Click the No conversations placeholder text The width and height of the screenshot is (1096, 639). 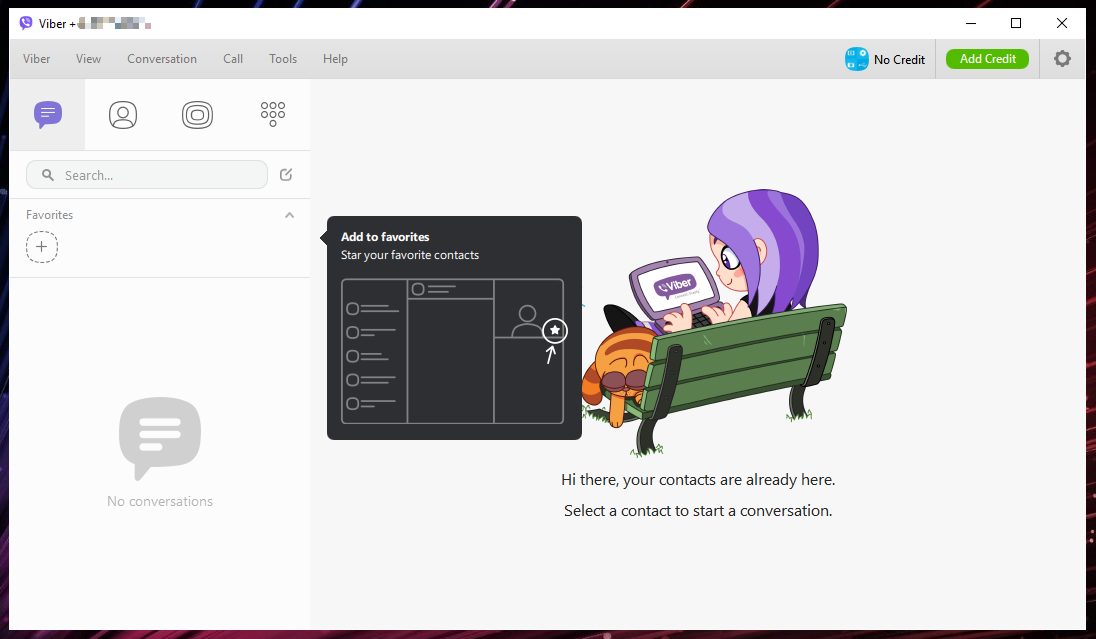click(x=160, y=501)
